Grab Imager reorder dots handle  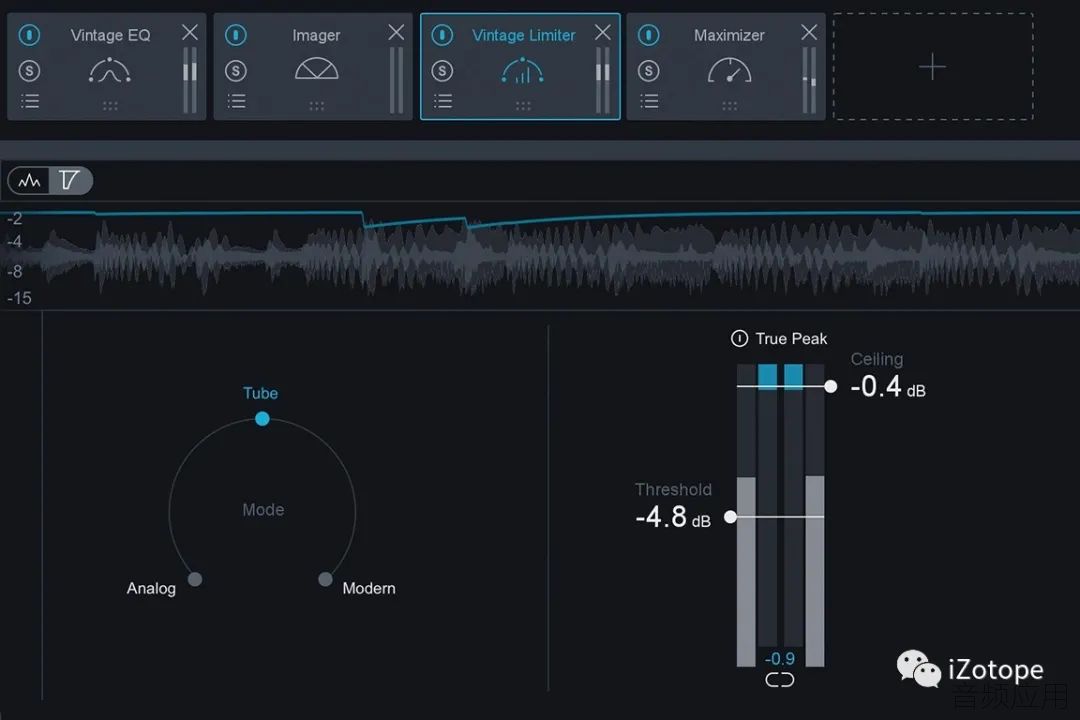pos(316,105)
